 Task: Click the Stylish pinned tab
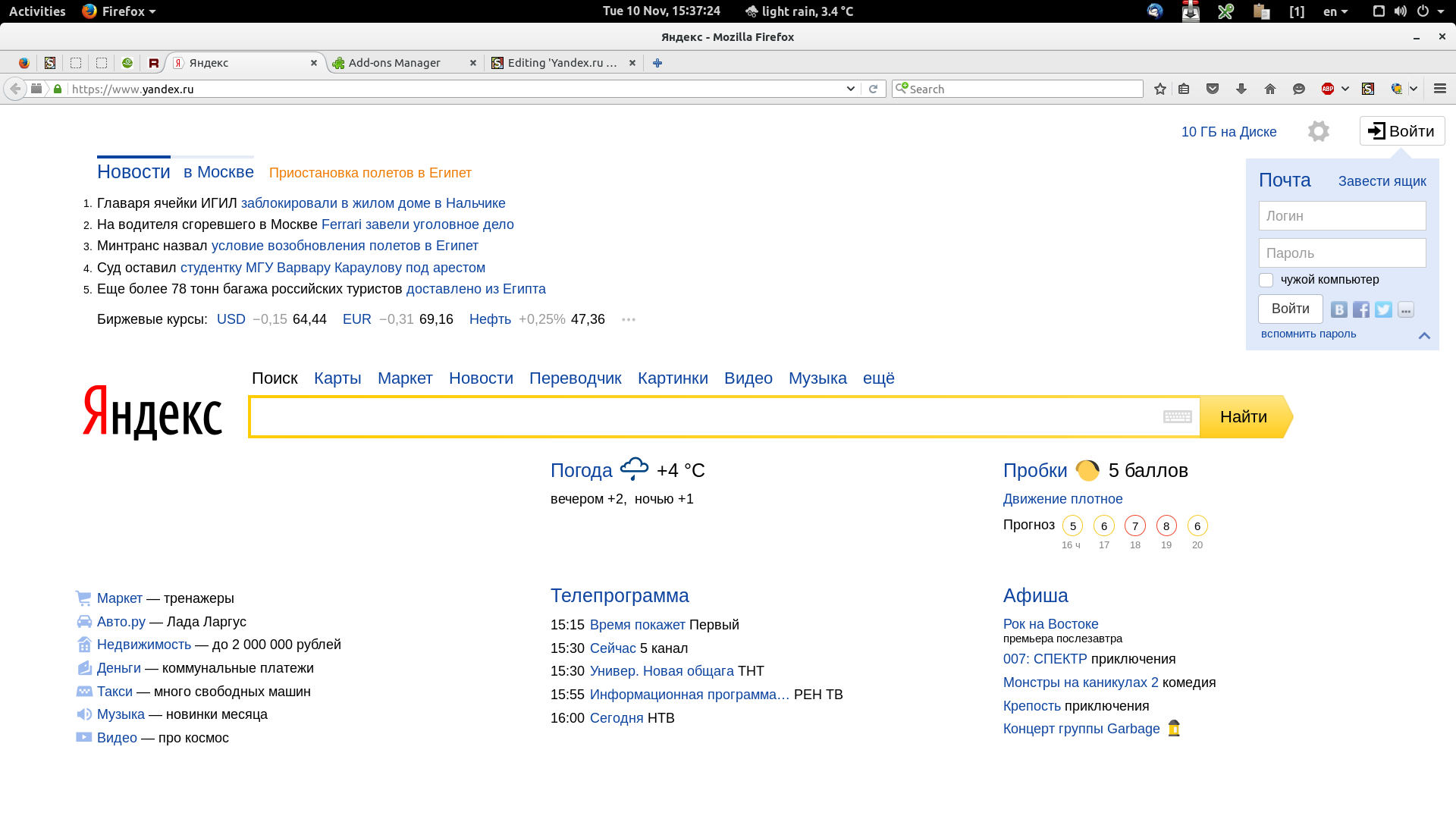pyautogui.click(x=50, y=63)
